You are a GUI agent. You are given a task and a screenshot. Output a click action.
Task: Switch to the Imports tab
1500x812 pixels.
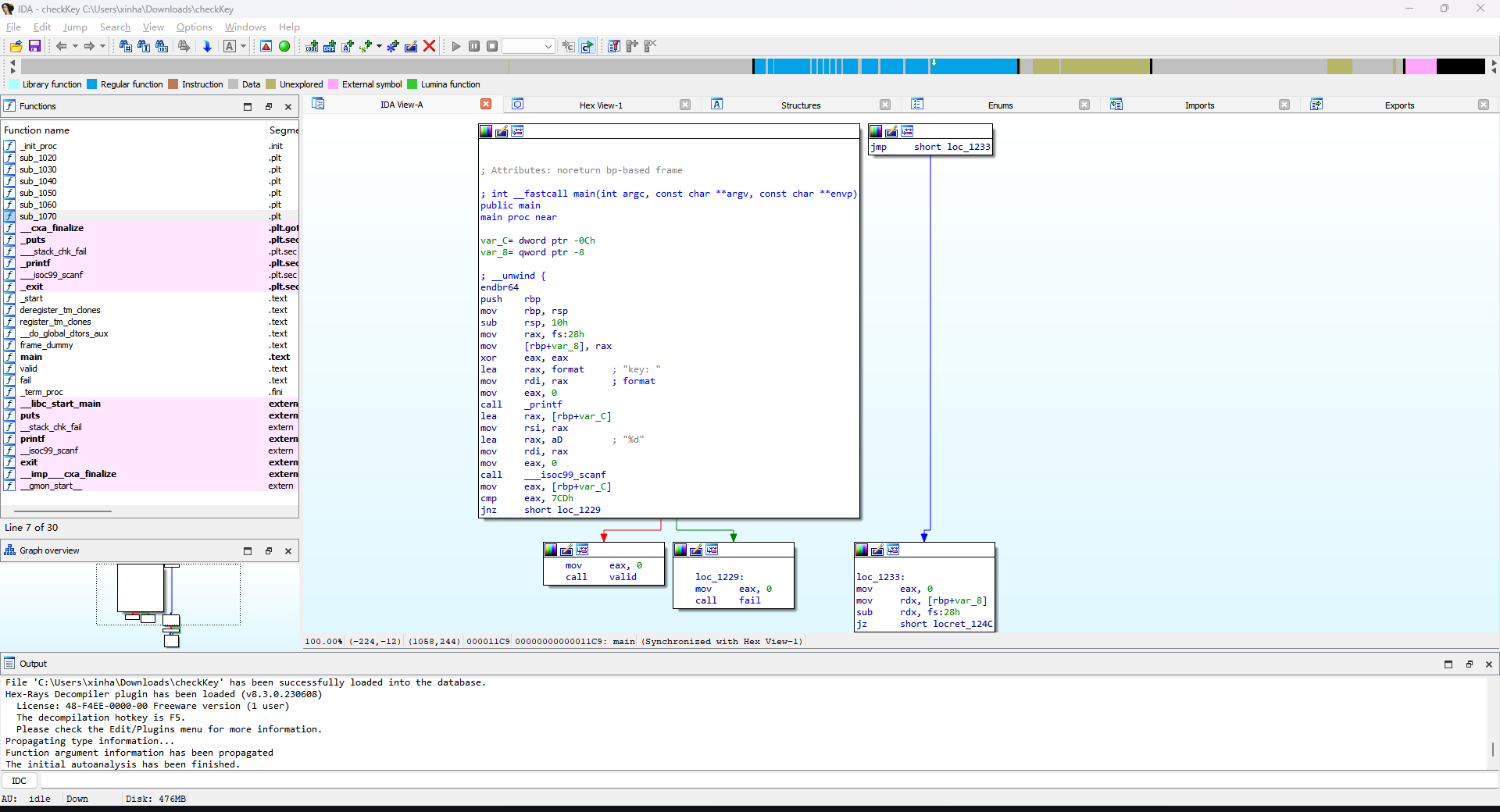tap(1199, 105)
